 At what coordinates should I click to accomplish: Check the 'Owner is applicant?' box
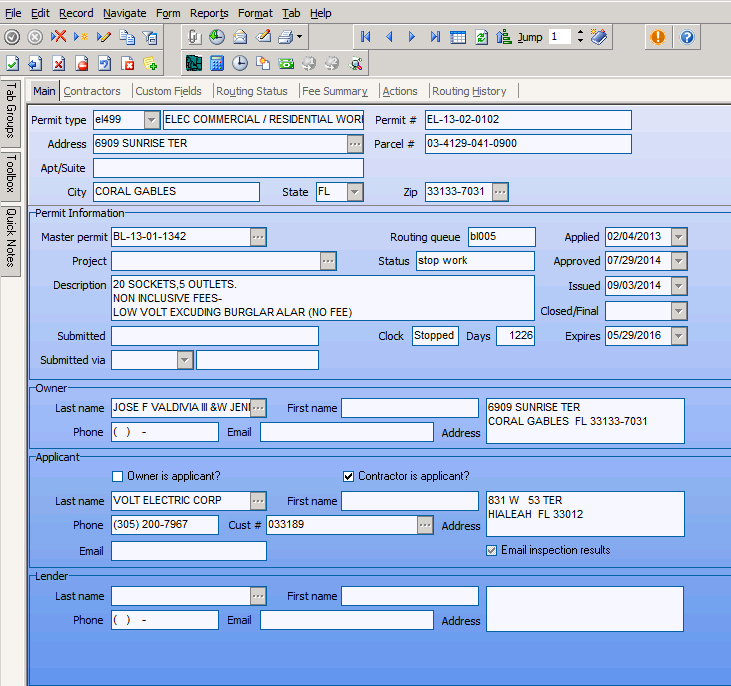(118, 476)
